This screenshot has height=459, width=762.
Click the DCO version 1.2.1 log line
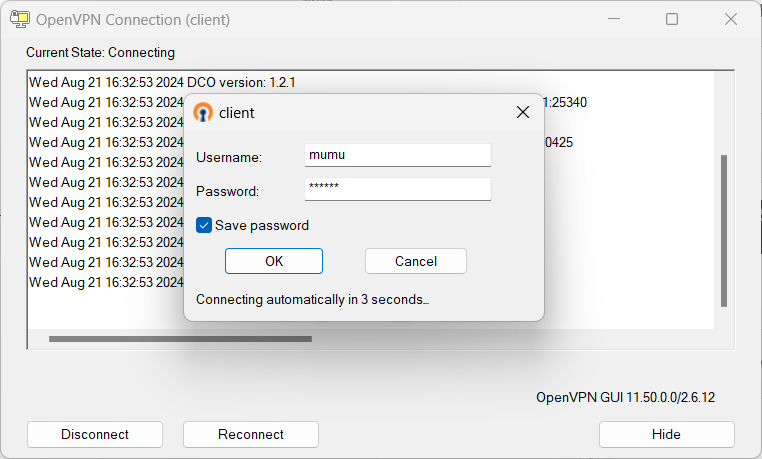point(148,82)
